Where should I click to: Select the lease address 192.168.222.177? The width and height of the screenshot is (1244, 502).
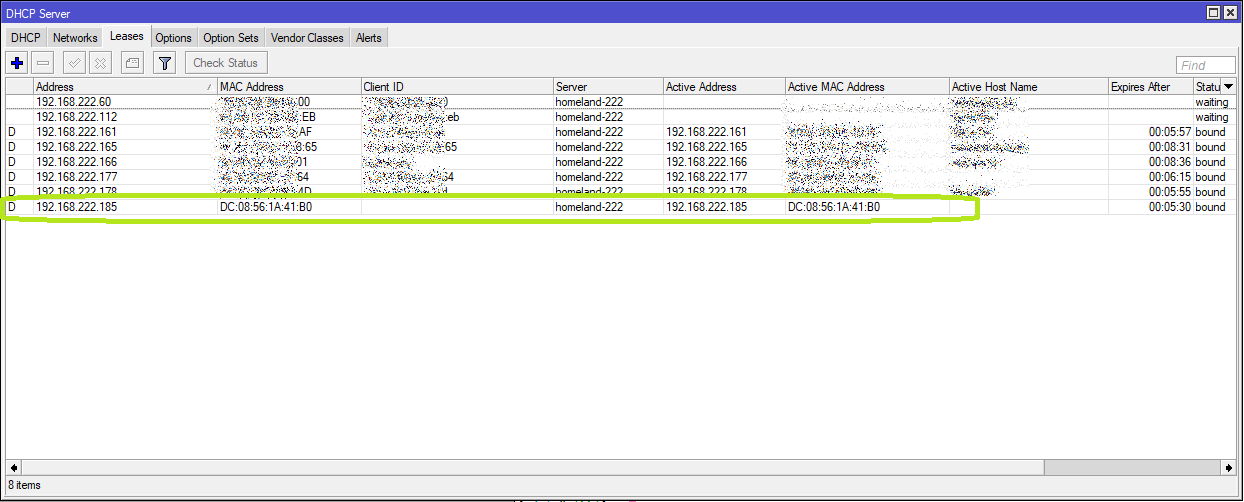[76, 177]
